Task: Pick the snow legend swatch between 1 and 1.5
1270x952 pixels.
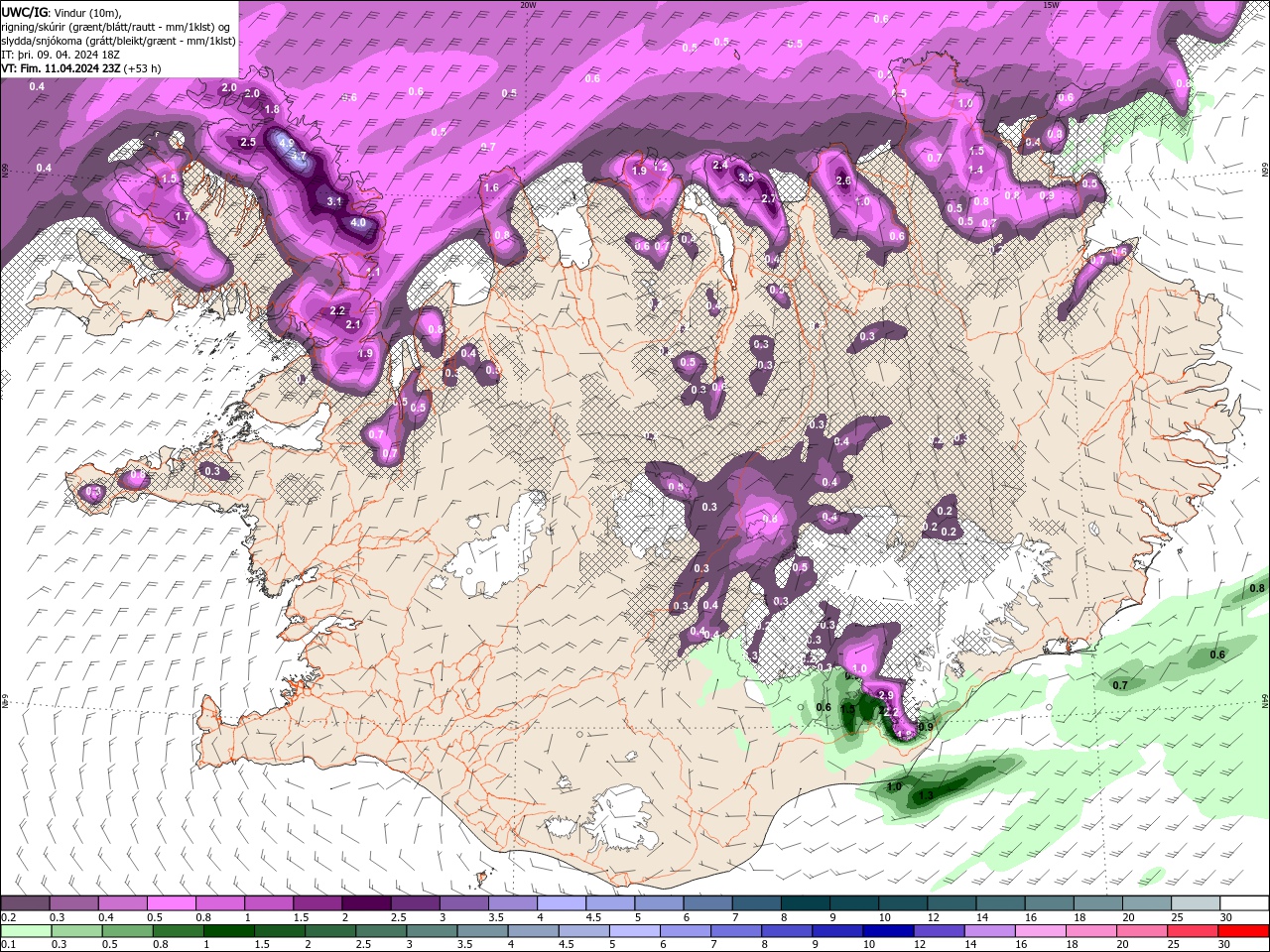Action: (x=269, y=902)
